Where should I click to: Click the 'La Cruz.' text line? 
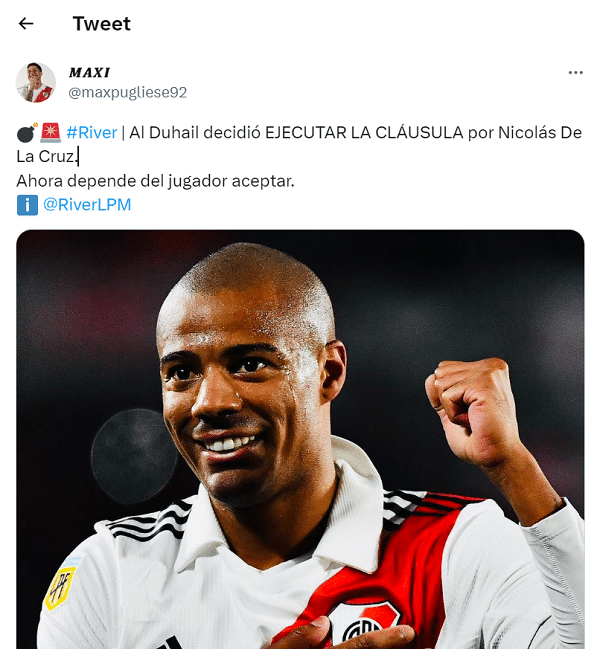[47, 156]
